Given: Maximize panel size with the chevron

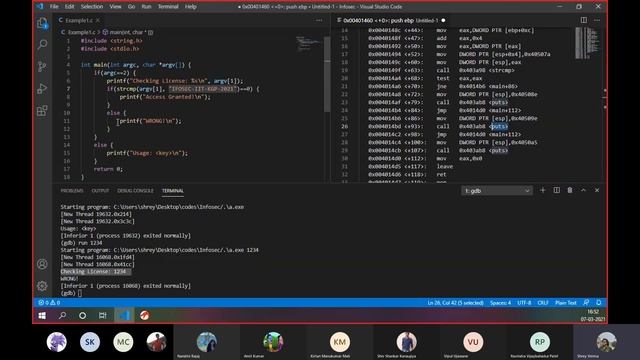Looking at the screenshot, I should (583, 190).
